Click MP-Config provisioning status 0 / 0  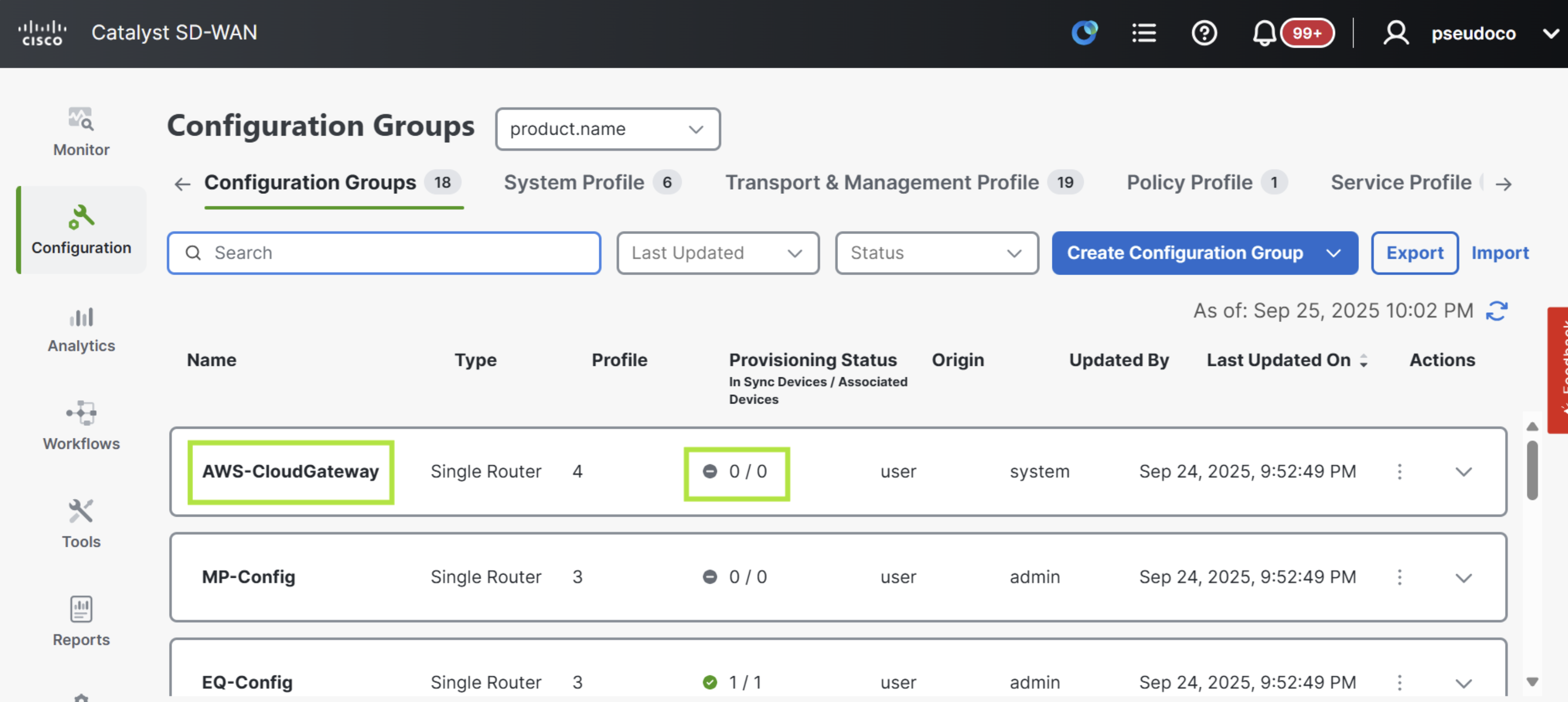[735, 577]
